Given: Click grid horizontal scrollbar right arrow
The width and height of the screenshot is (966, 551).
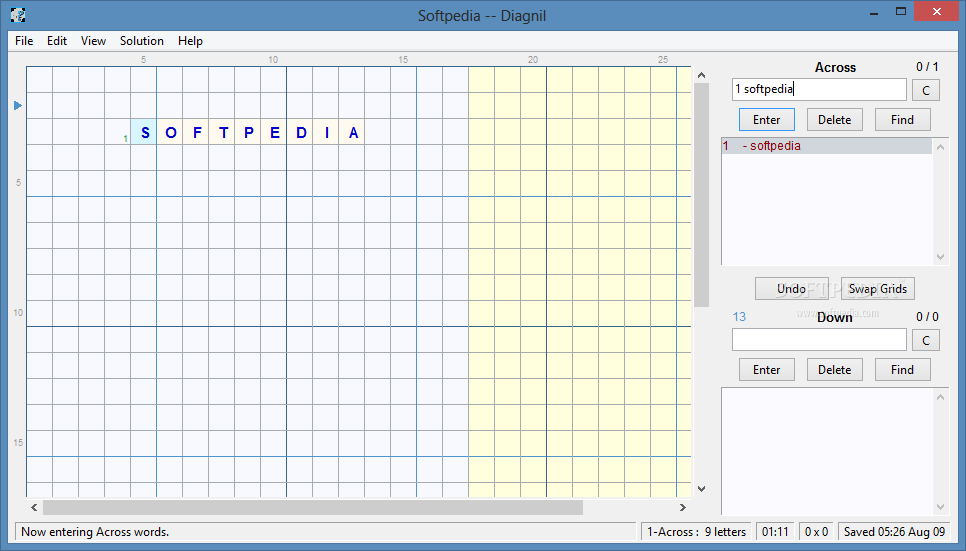Looking at the screenshot, I should 683,507.
